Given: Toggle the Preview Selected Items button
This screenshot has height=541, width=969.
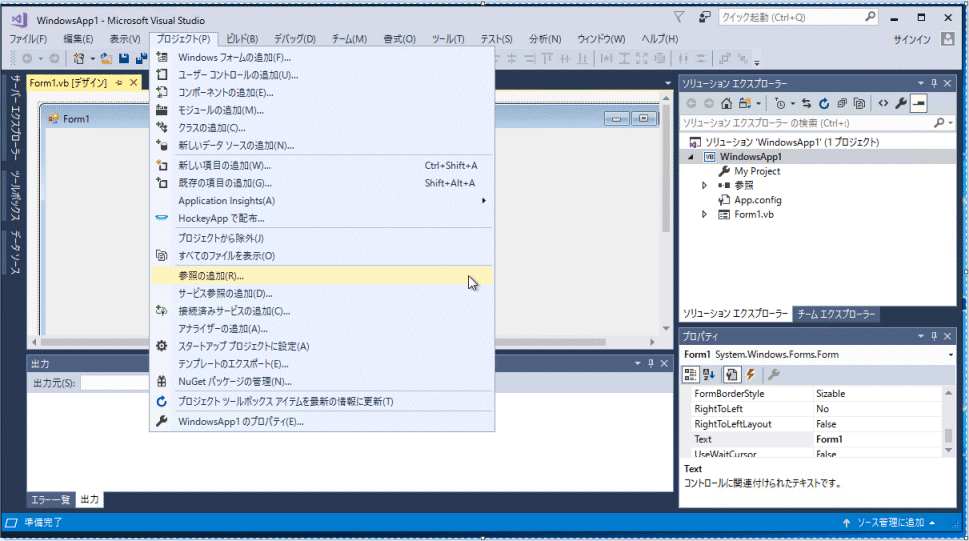Looking at the screenshot, I should click(919, 104).
